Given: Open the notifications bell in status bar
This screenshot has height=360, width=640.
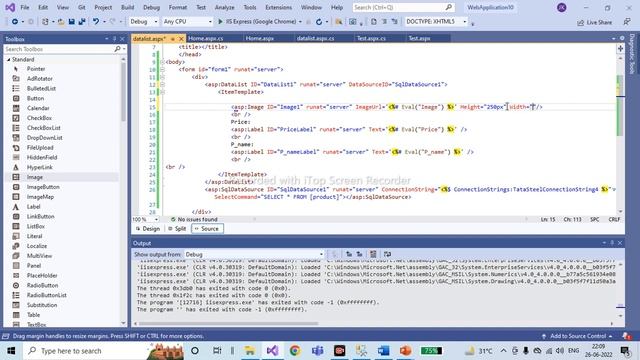Looking at the screenshot, I should 626,336.
